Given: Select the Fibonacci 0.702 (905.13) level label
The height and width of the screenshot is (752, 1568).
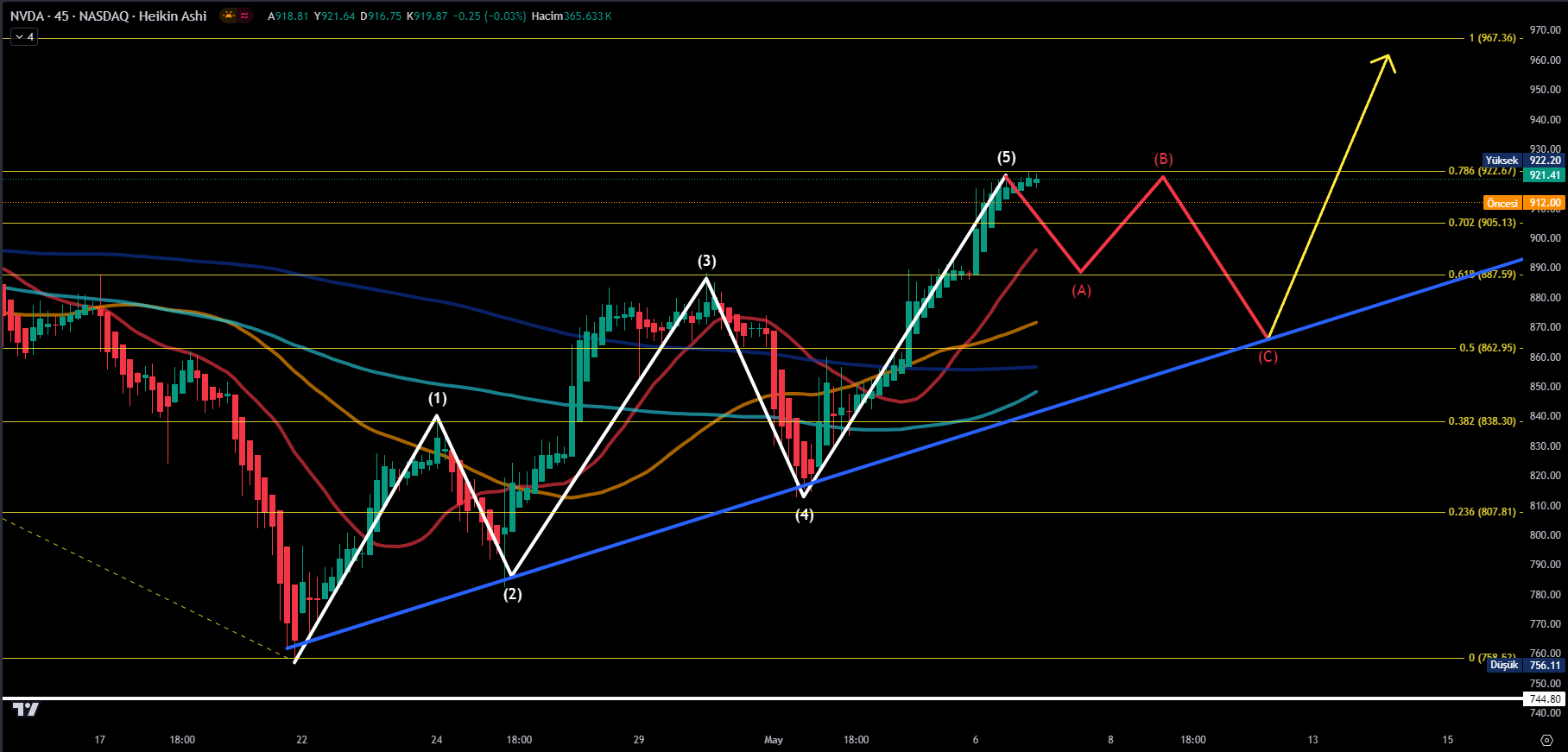Looking at the screenshot, I should click(1482, 223).
